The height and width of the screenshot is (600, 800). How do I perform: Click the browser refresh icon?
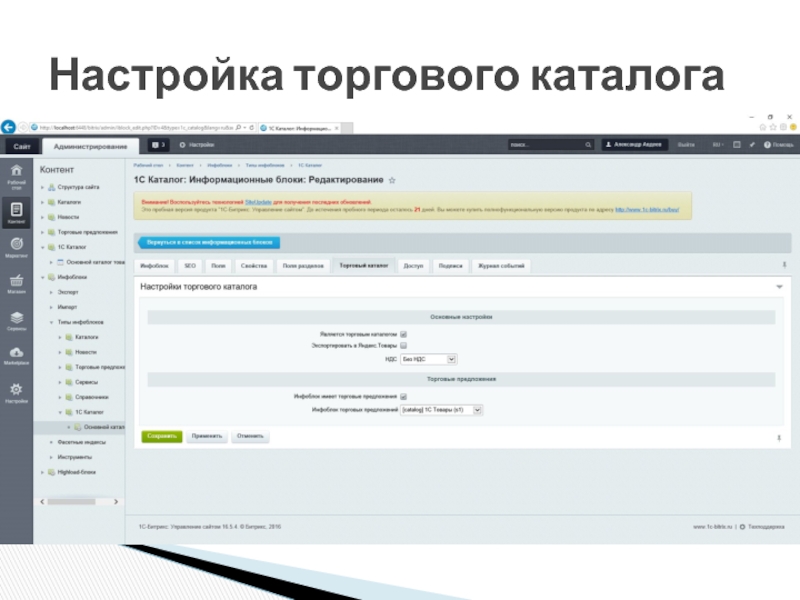point(252,128)
